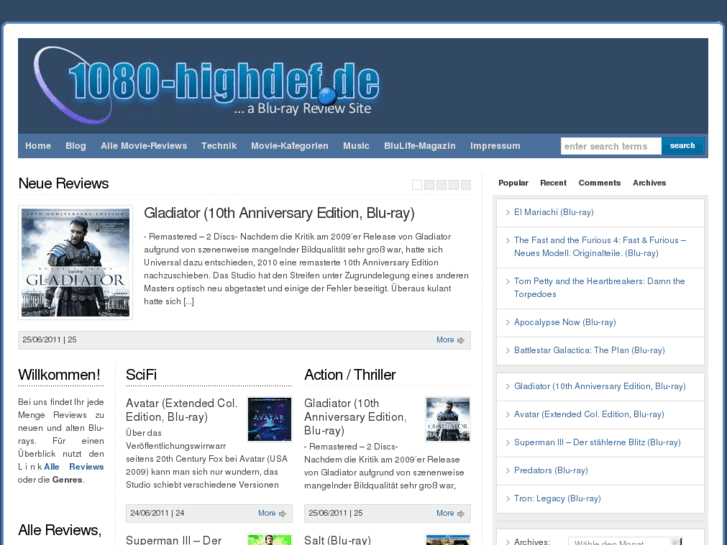727x545 pixels.
Task: Click chevron bullet before Tron: Legacy
Action: pyautogui.click(x=507, y=499)
